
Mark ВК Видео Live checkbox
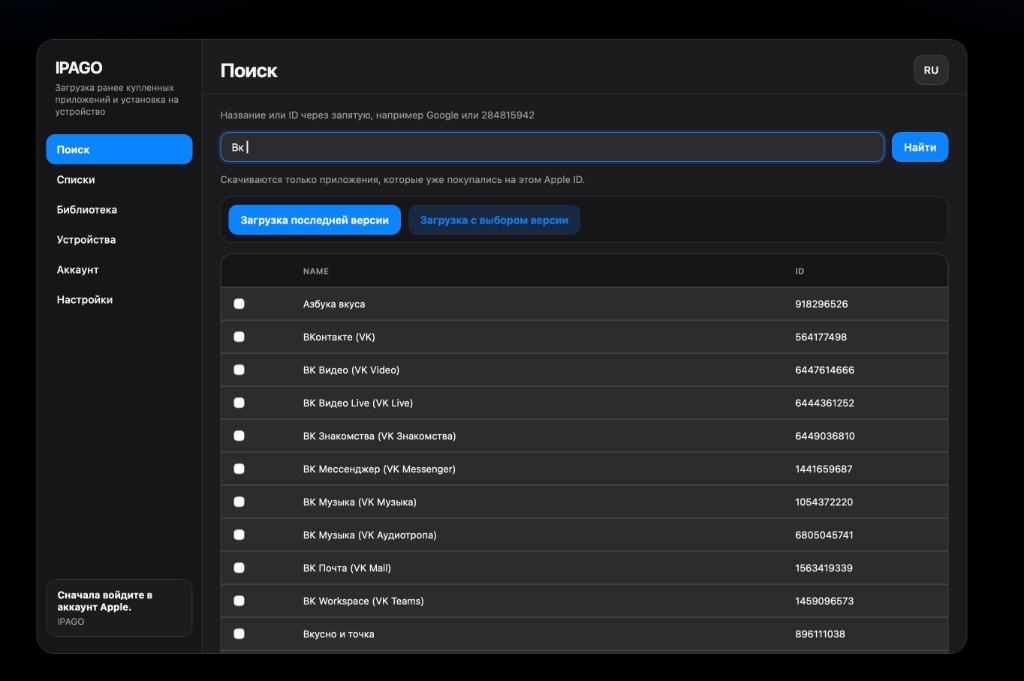click(x=239, y=403)
